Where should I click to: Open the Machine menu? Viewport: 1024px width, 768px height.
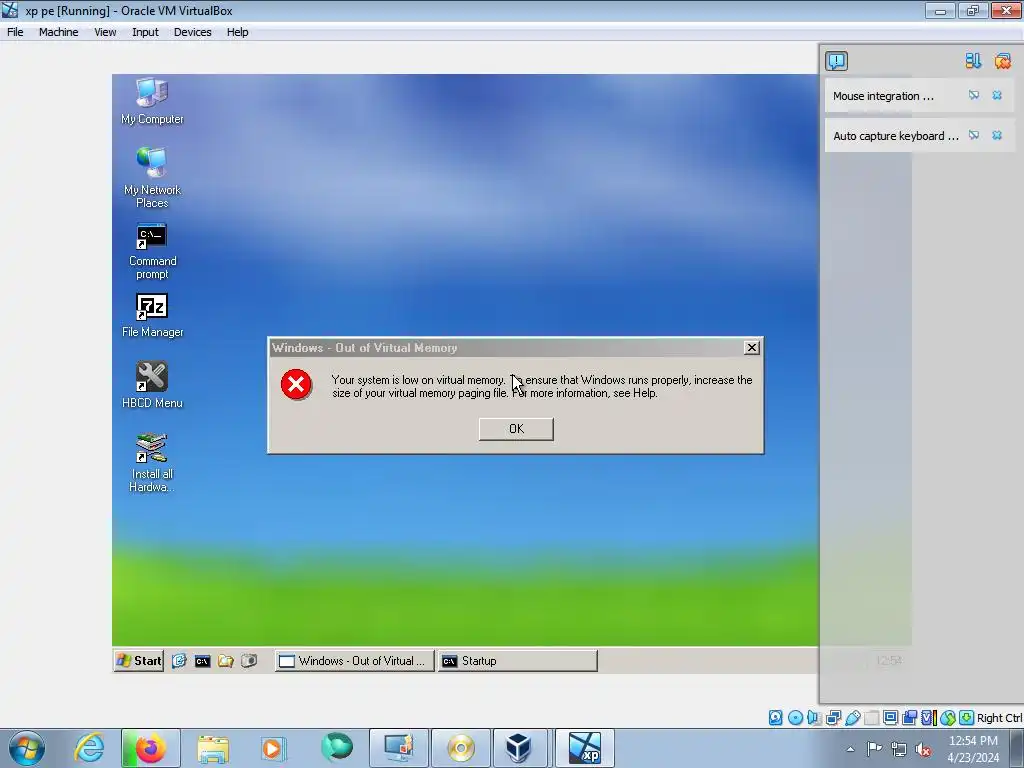point(58,32)
